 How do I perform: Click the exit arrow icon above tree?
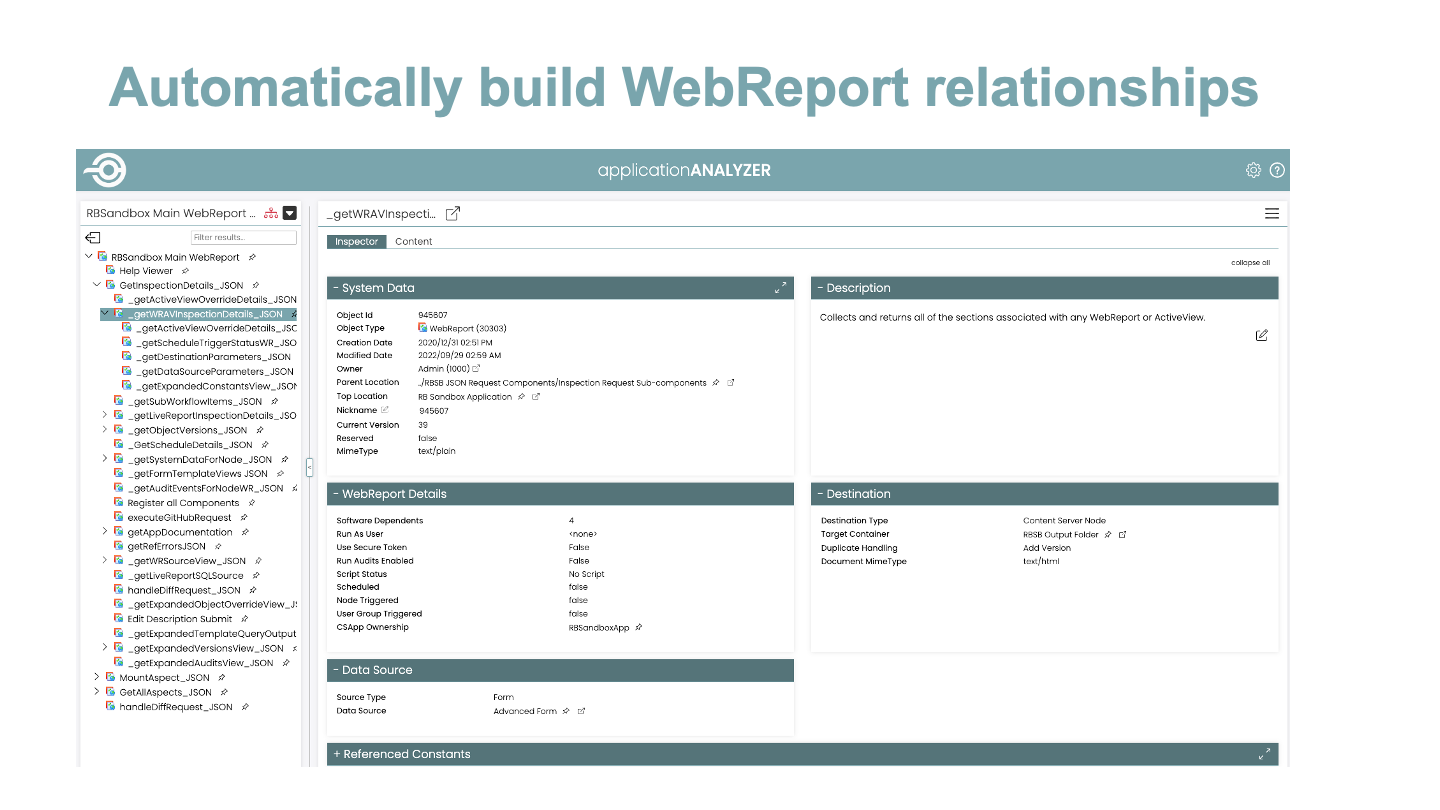(92, 238)
